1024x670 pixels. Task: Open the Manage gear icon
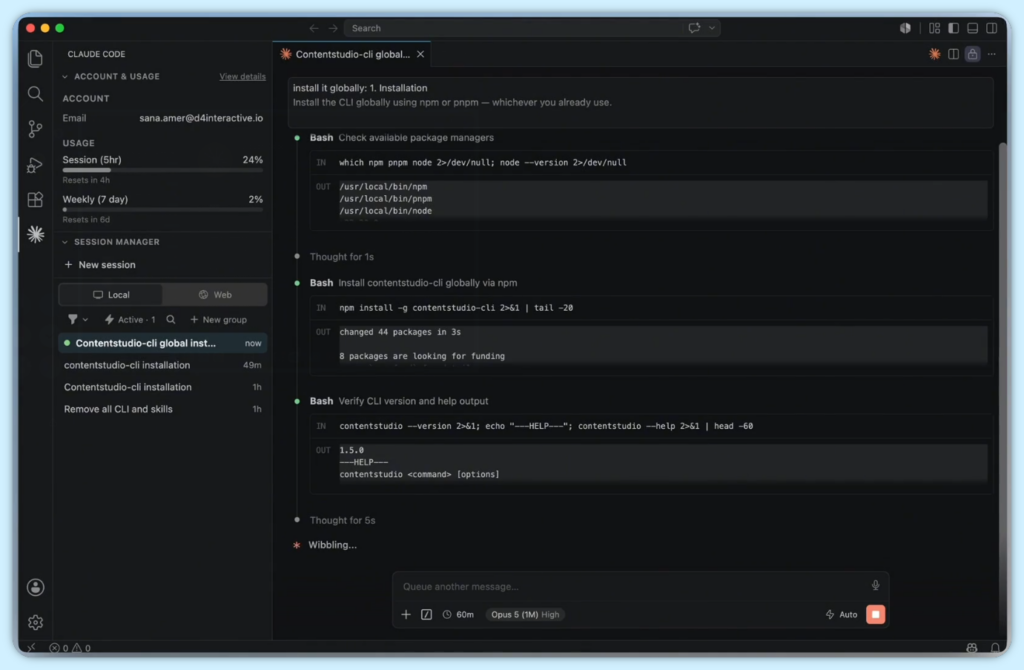(35, 622)
